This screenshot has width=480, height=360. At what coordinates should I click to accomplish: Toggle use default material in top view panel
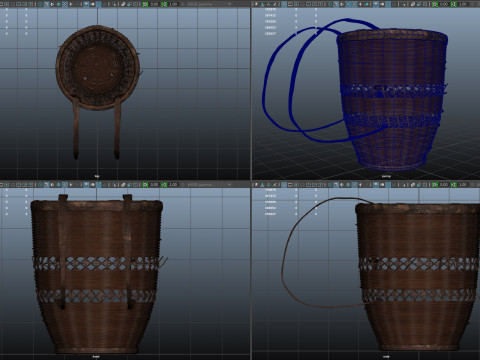pos(52,4)
